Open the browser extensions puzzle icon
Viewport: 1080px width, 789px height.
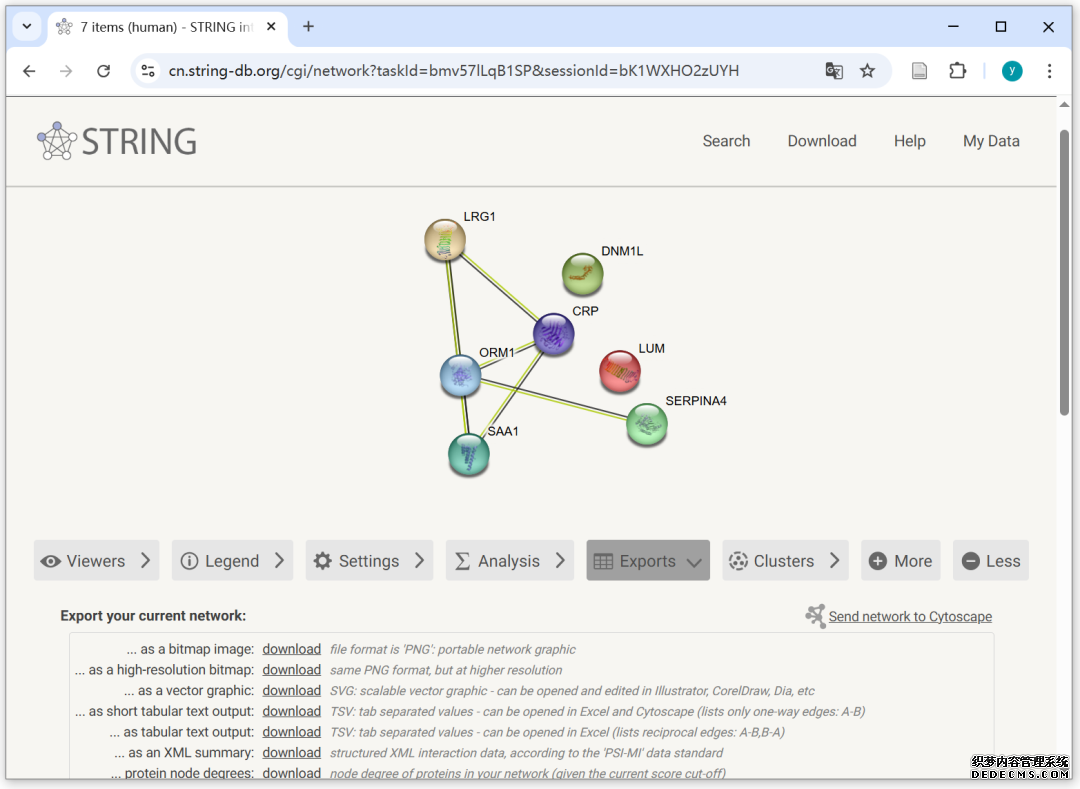(957, 71)
